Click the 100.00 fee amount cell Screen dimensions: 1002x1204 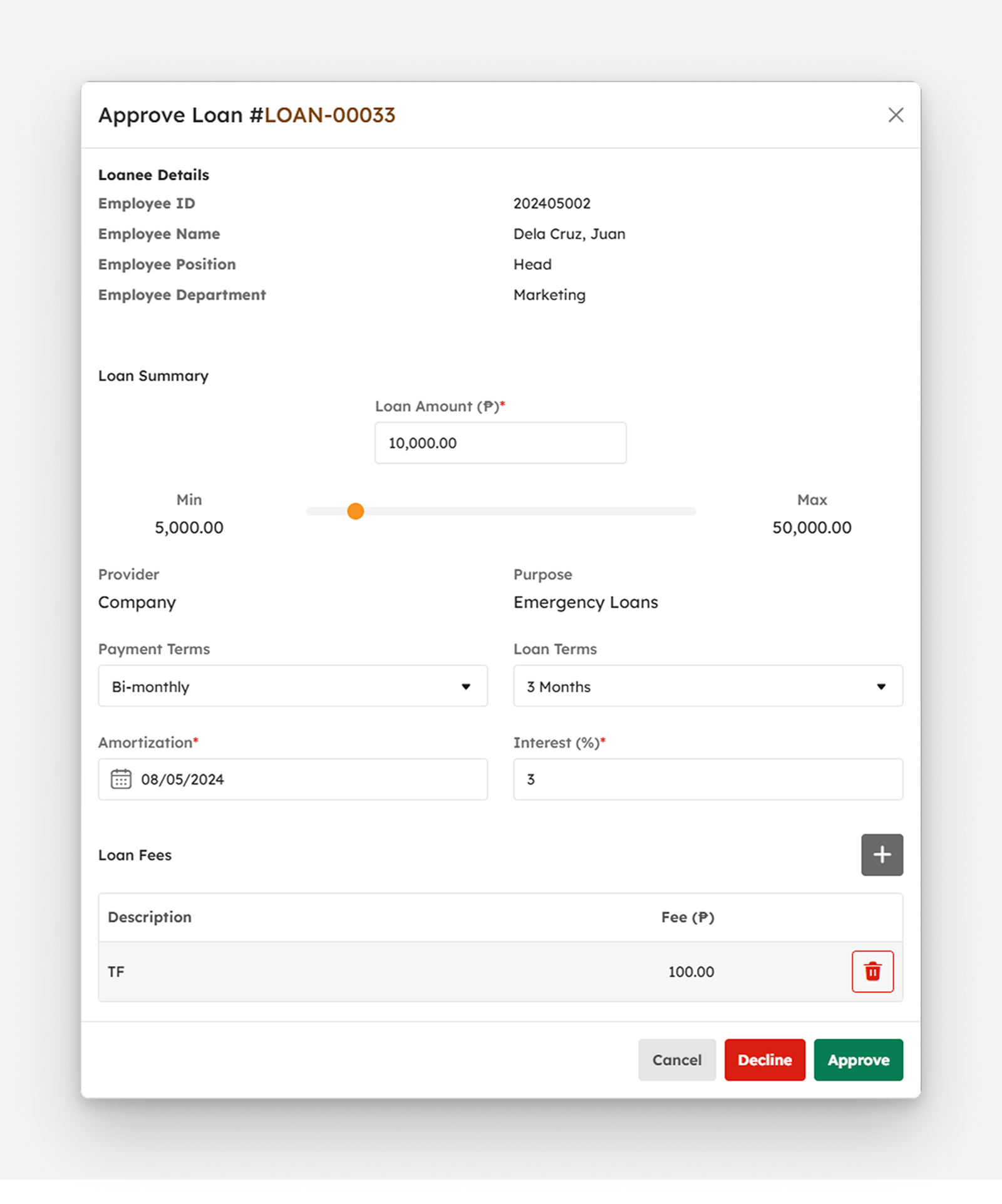[x=691, y=972]
